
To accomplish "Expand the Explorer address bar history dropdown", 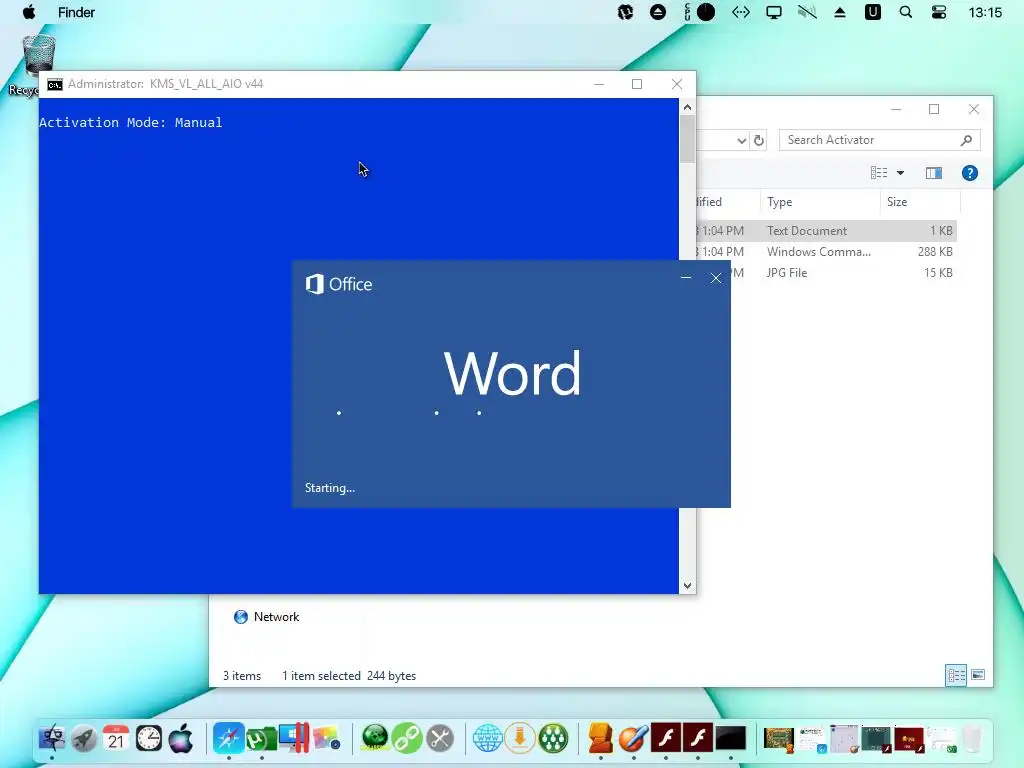I will click(x=741, y=140).
